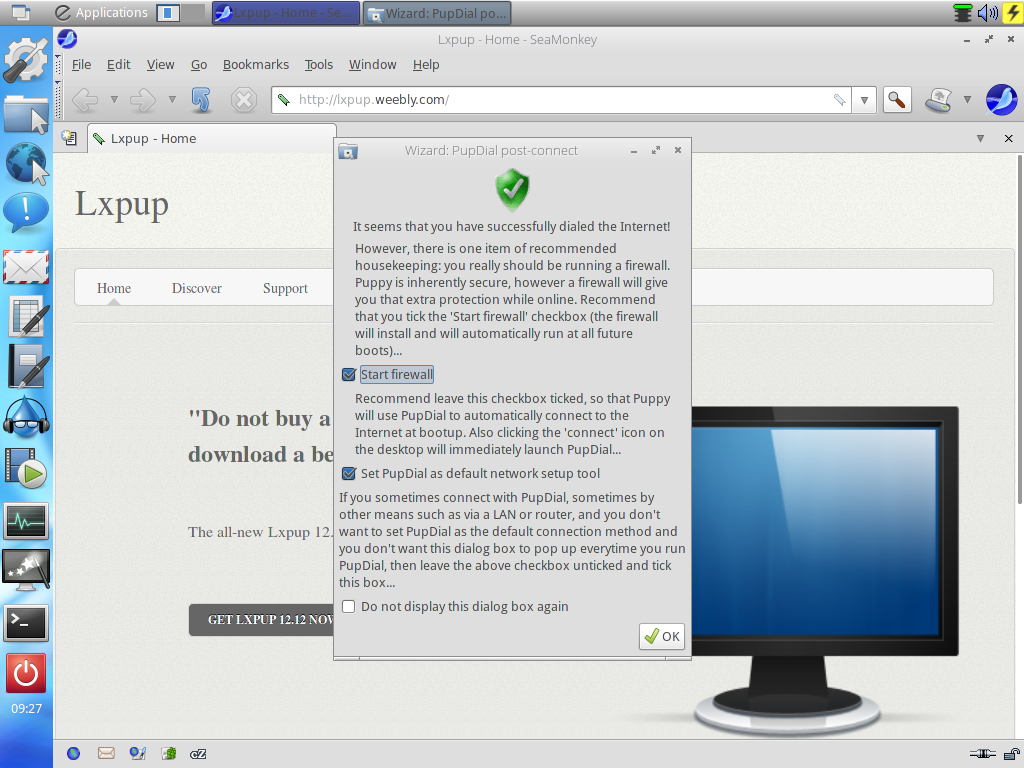Launch the video player from the dock

click(x=26, y=468)
